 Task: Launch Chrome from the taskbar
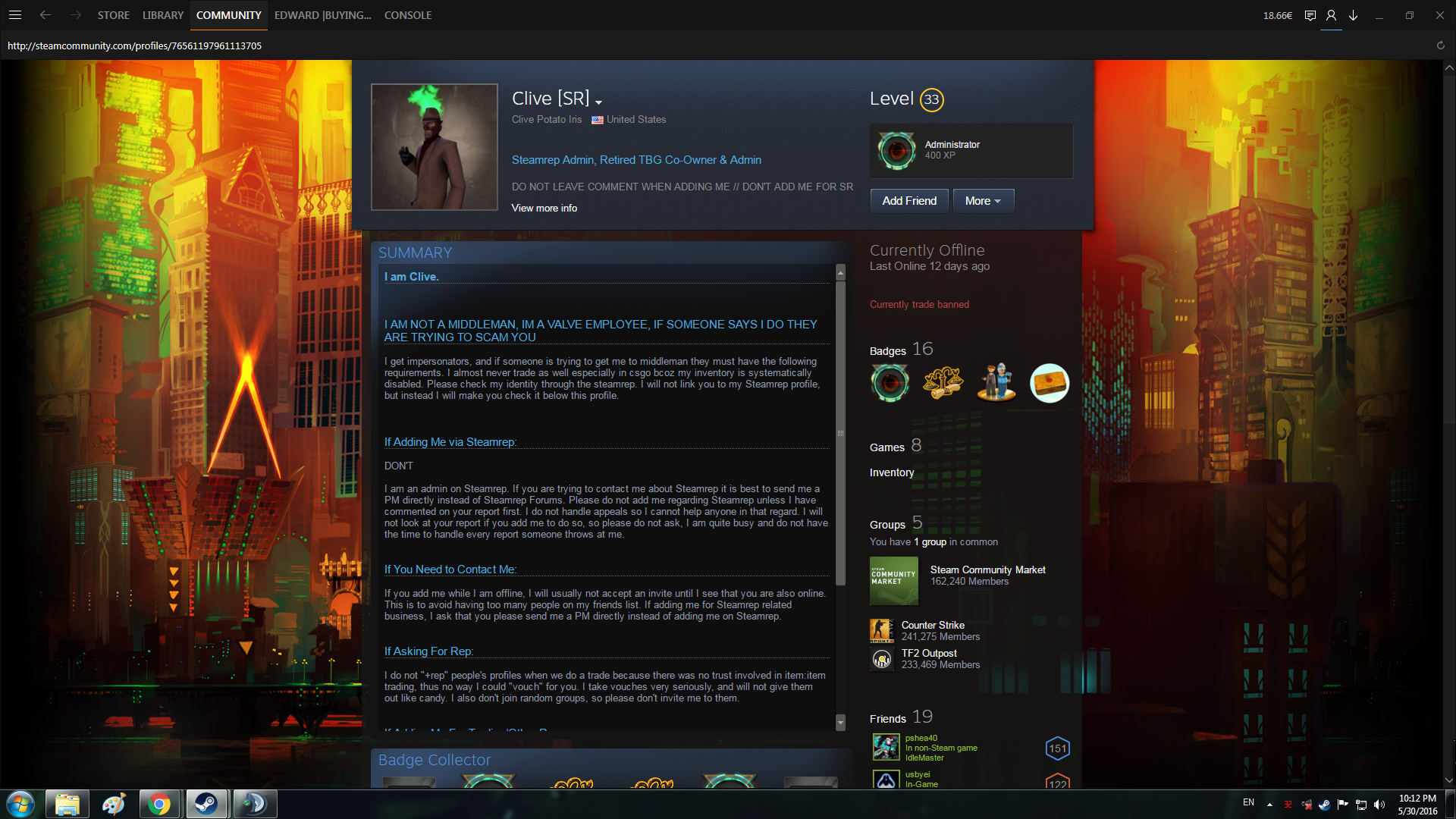(159, 804)
